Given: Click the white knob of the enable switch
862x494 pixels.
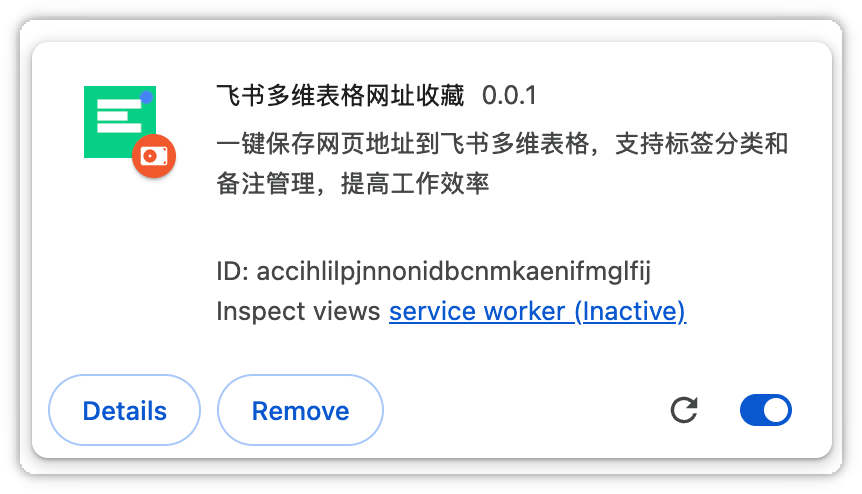Looking at the screenshot, I should pos(776,410).
